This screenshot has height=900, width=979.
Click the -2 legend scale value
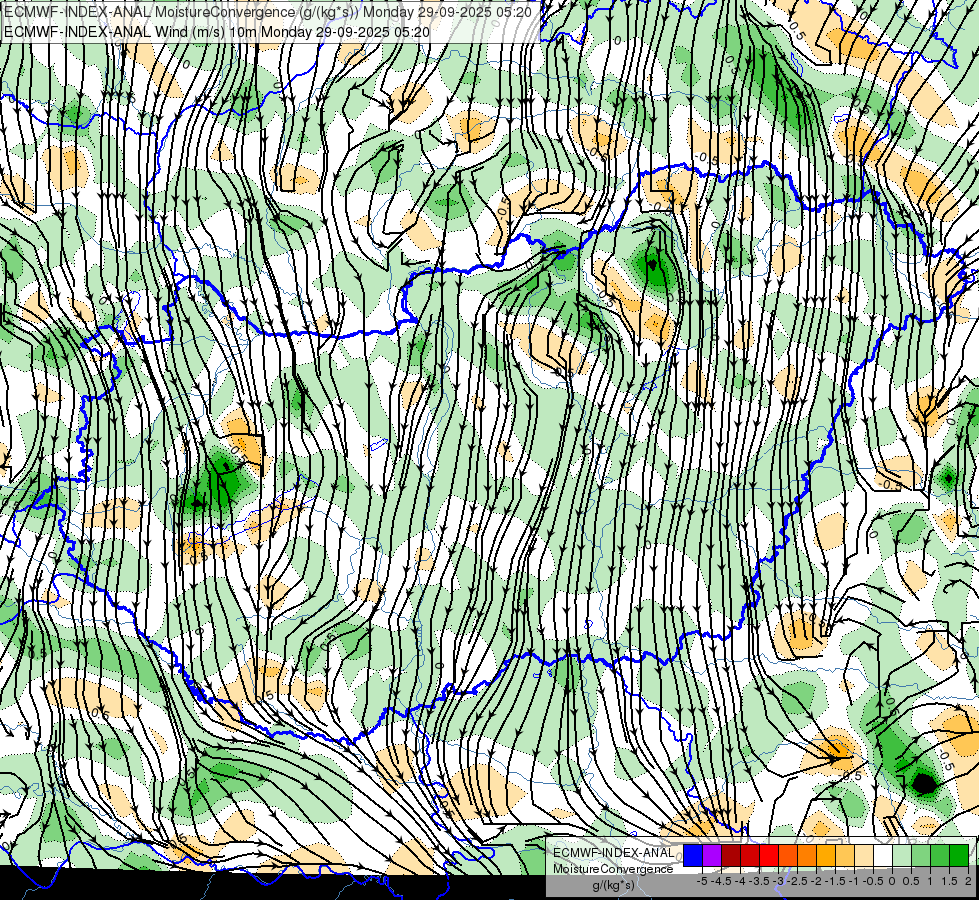point(817,881)
